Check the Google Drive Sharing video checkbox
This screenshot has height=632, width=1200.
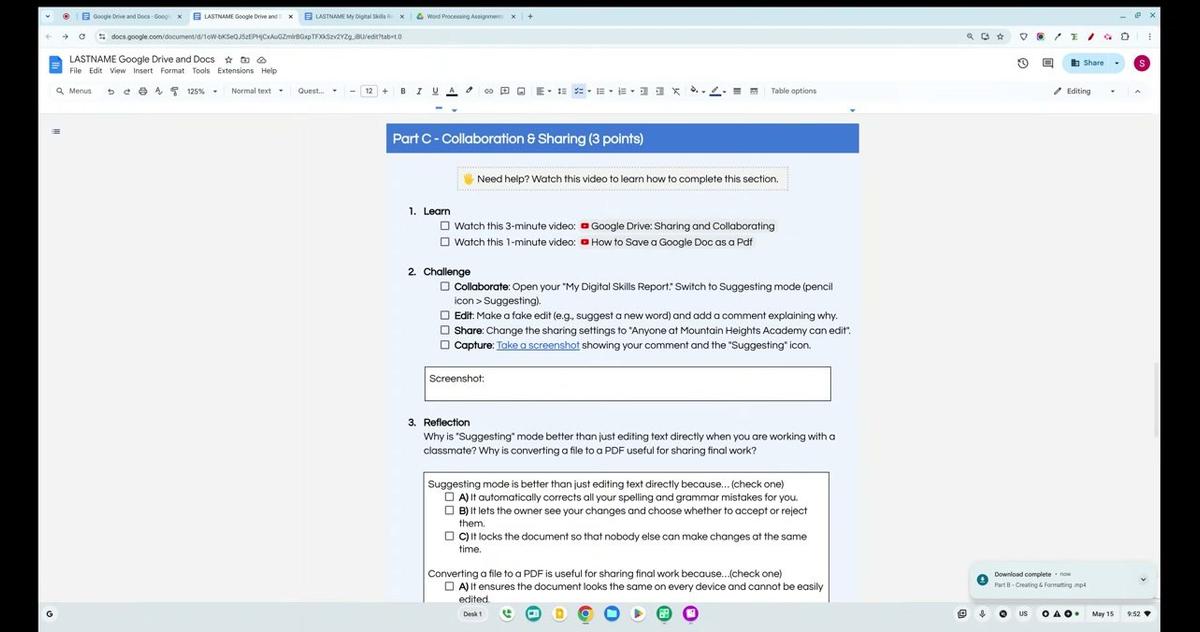(445, 226)
